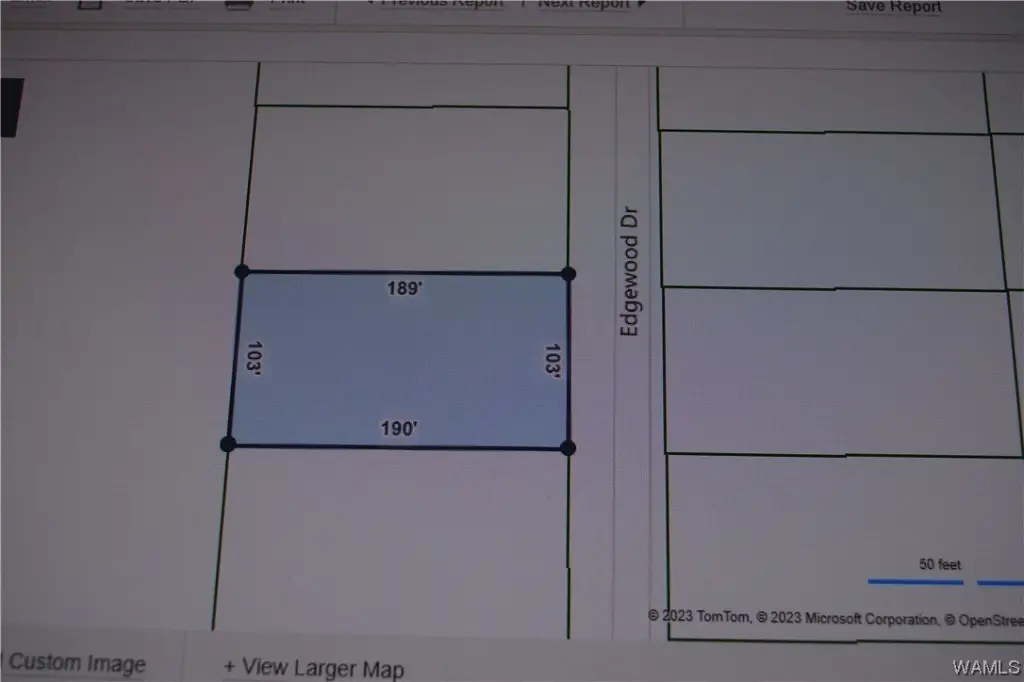Click the 50 feet scale bar
The height and width of the screenshot is (682, 1024).
point(915,580)
